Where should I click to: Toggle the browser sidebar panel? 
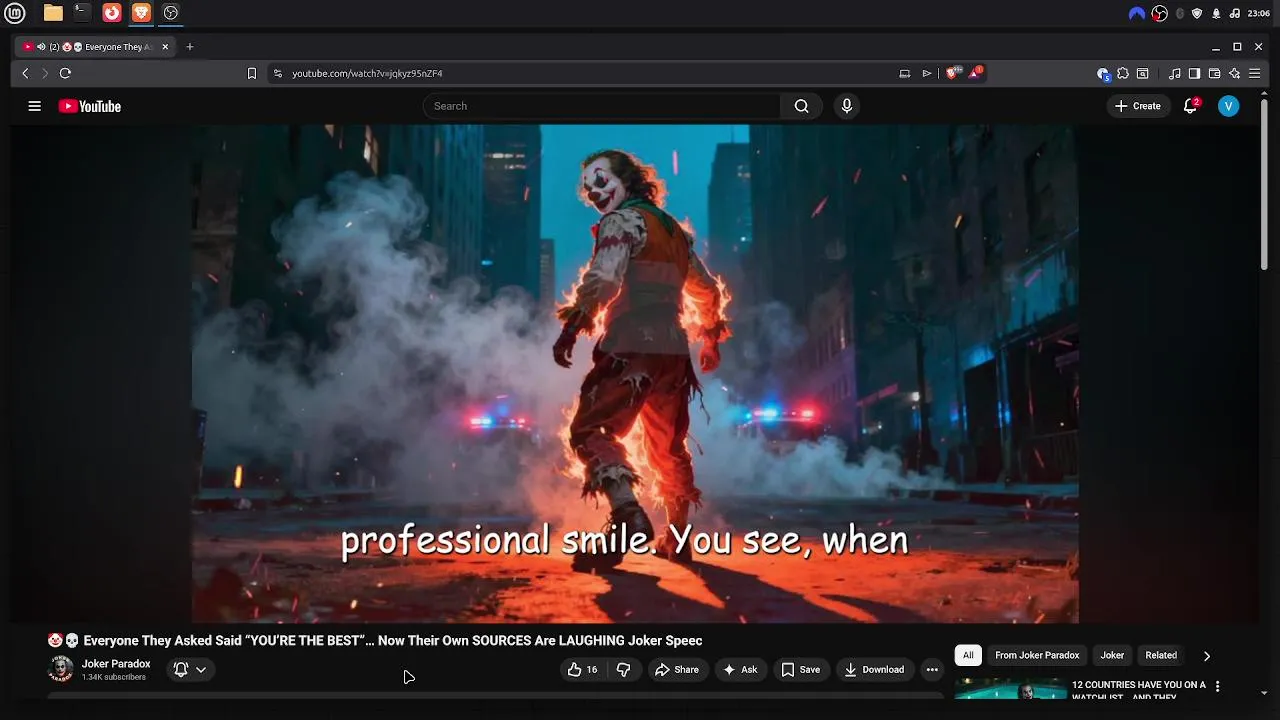[x=1194, y=73]
